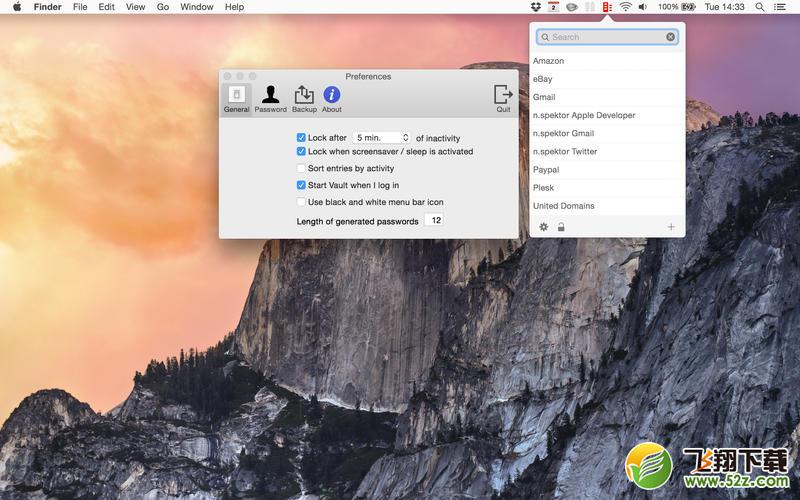The image size is (800, 500).
Task: Add a new entry with plus icon
Action: [x=671, y=227]
